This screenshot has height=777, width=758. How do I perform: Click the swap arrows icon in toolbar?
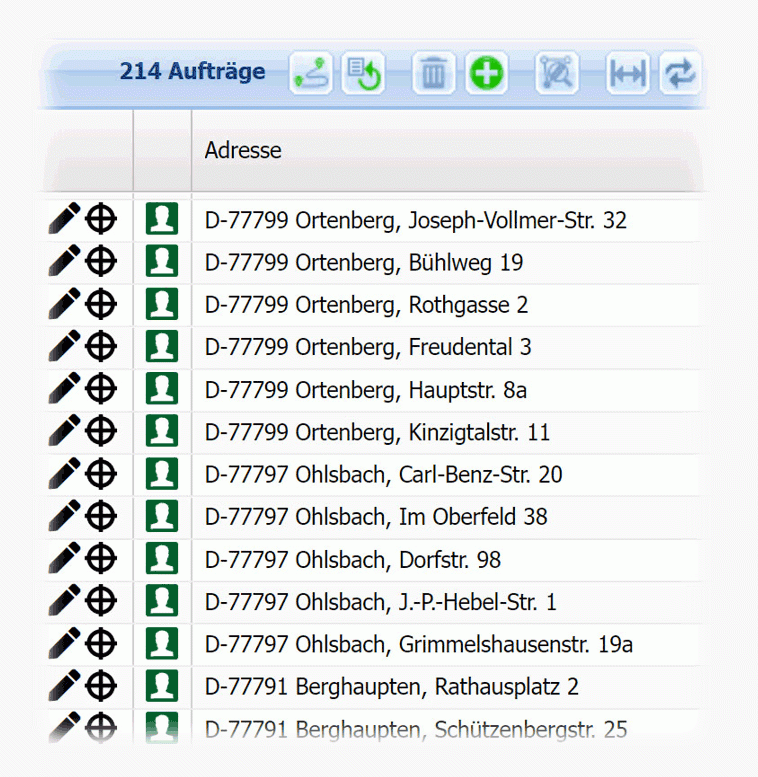[680, 74]
